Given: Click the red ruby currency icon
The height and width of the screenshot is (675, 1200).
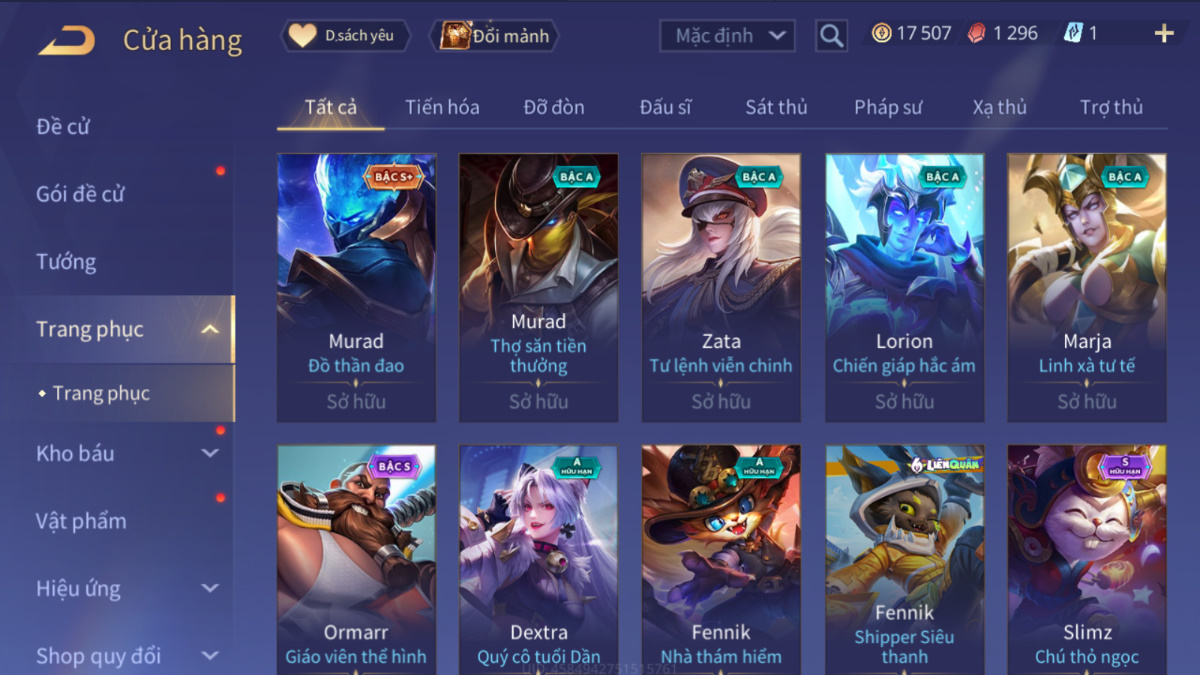Looking at the screenshot, I should point(976,34).
